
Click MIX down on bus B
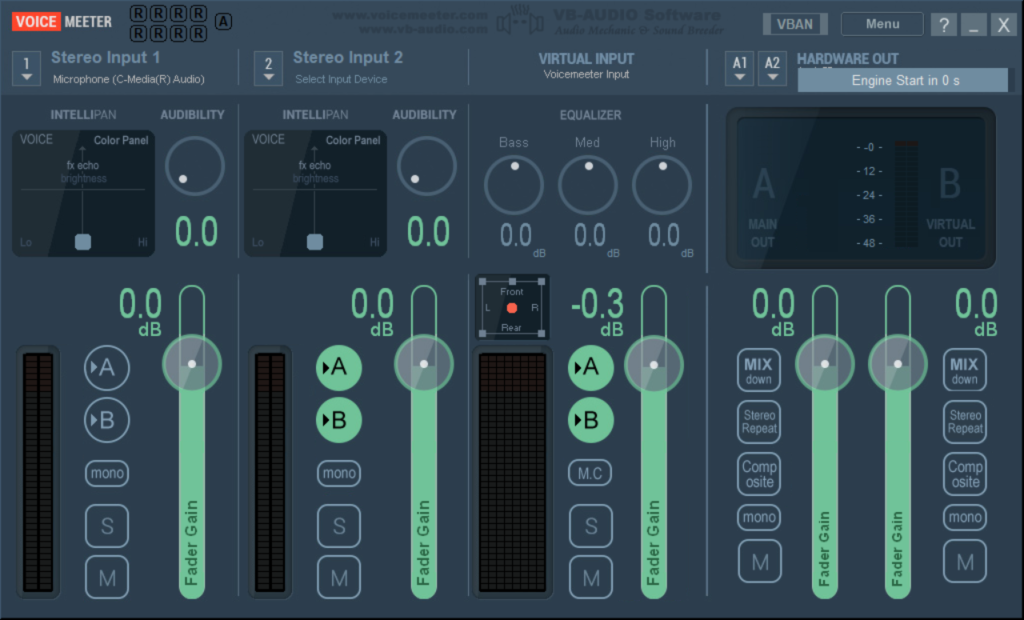tap(965, 370)
